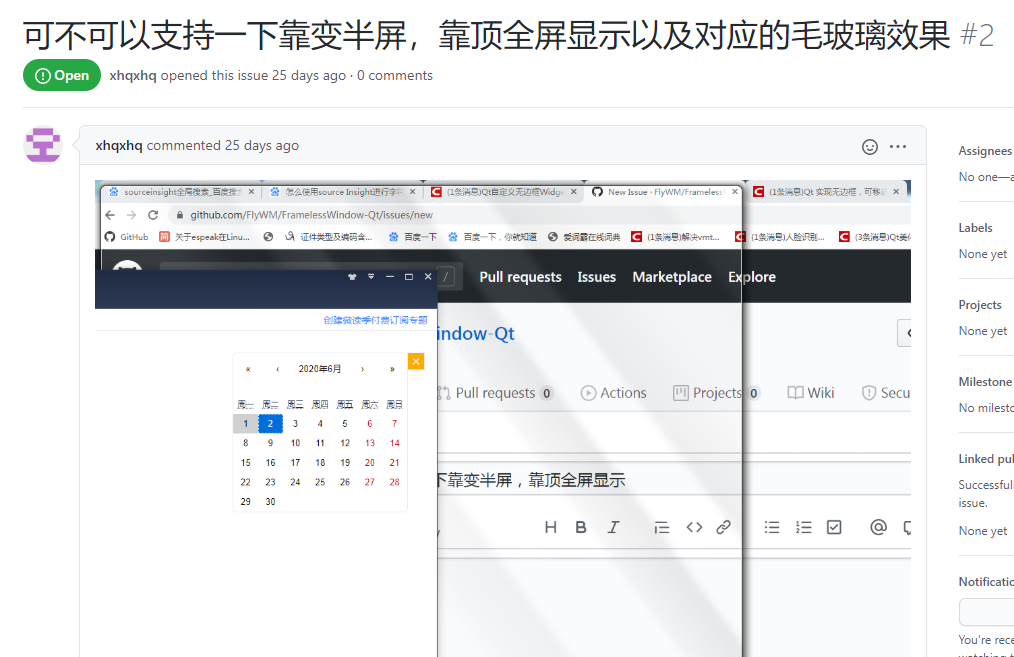
Task: Open the comment options kebab menu
Action: [897, 145]
